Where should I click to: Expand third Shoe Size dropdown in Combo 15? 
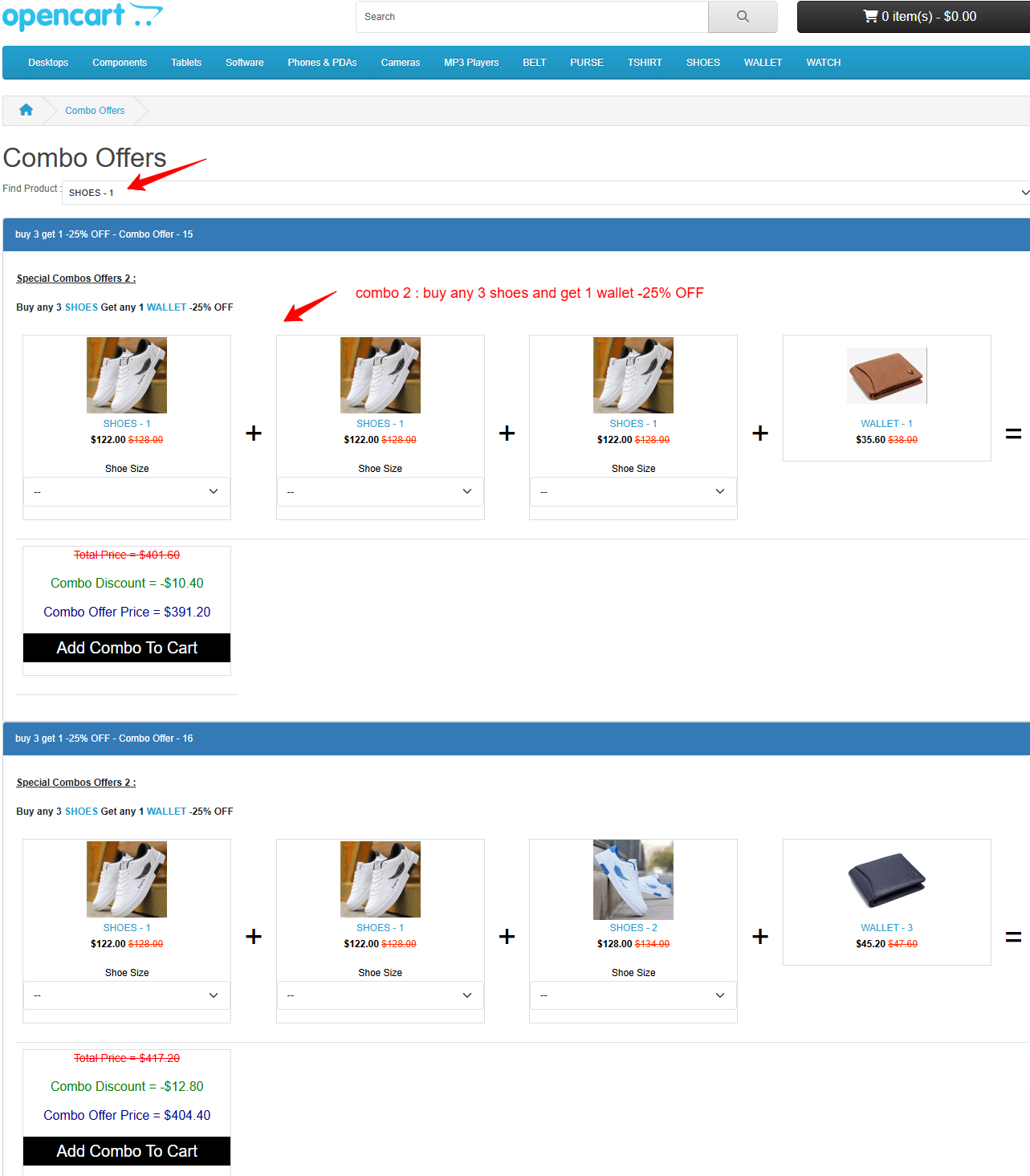coord(633,491)
